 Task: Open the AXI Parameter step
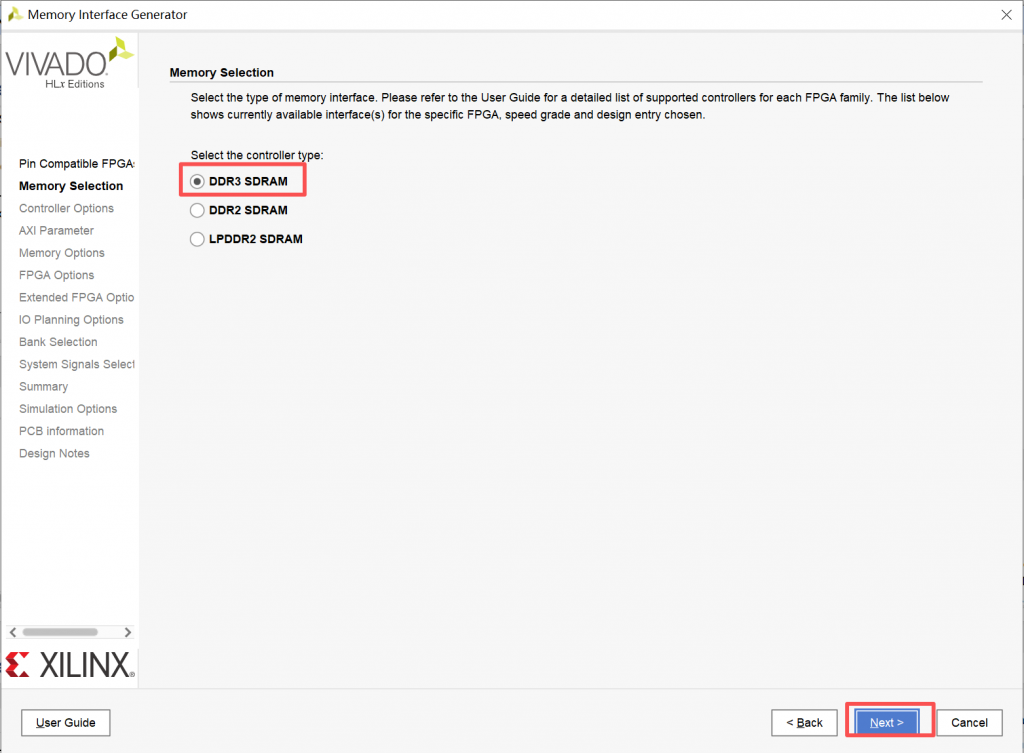pyautogui.click(x=56, y=231)
